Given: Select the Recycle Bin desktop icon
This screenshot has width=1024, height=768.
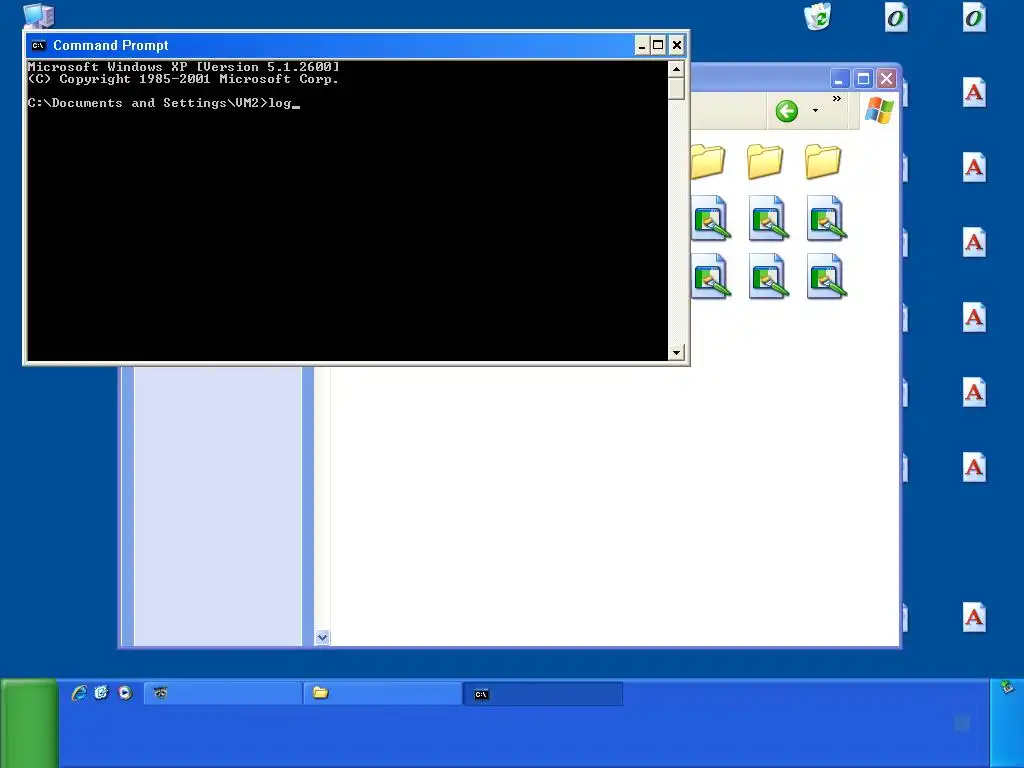Looking at the screenshot, I should pos(817,16).
